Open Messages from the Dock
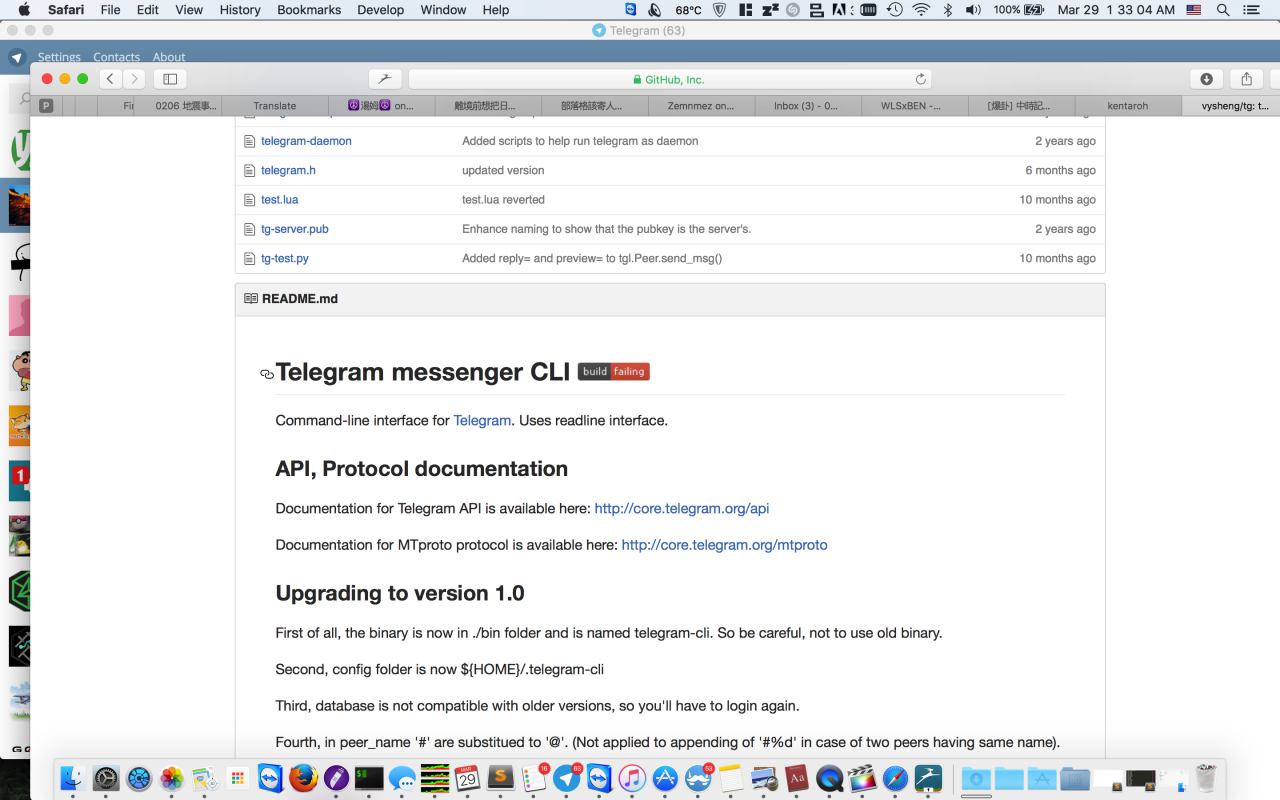The width and height of the screenshot is (1280, 800). point(402,778)
